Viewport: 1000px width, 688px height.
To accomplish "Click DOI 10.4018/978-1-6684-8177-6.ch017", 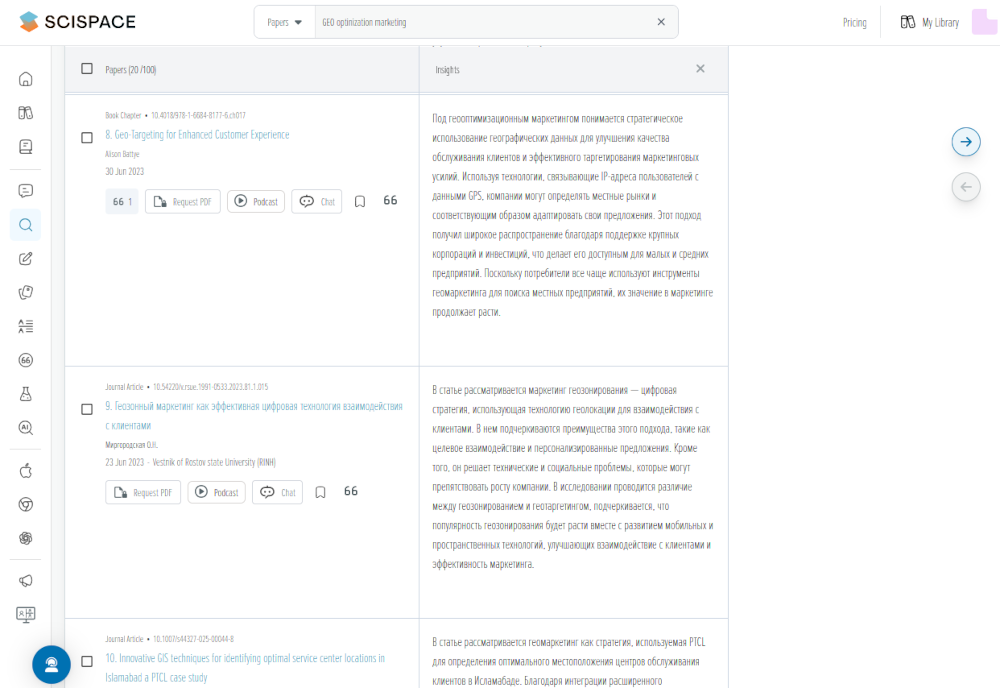I will [198, 115].
